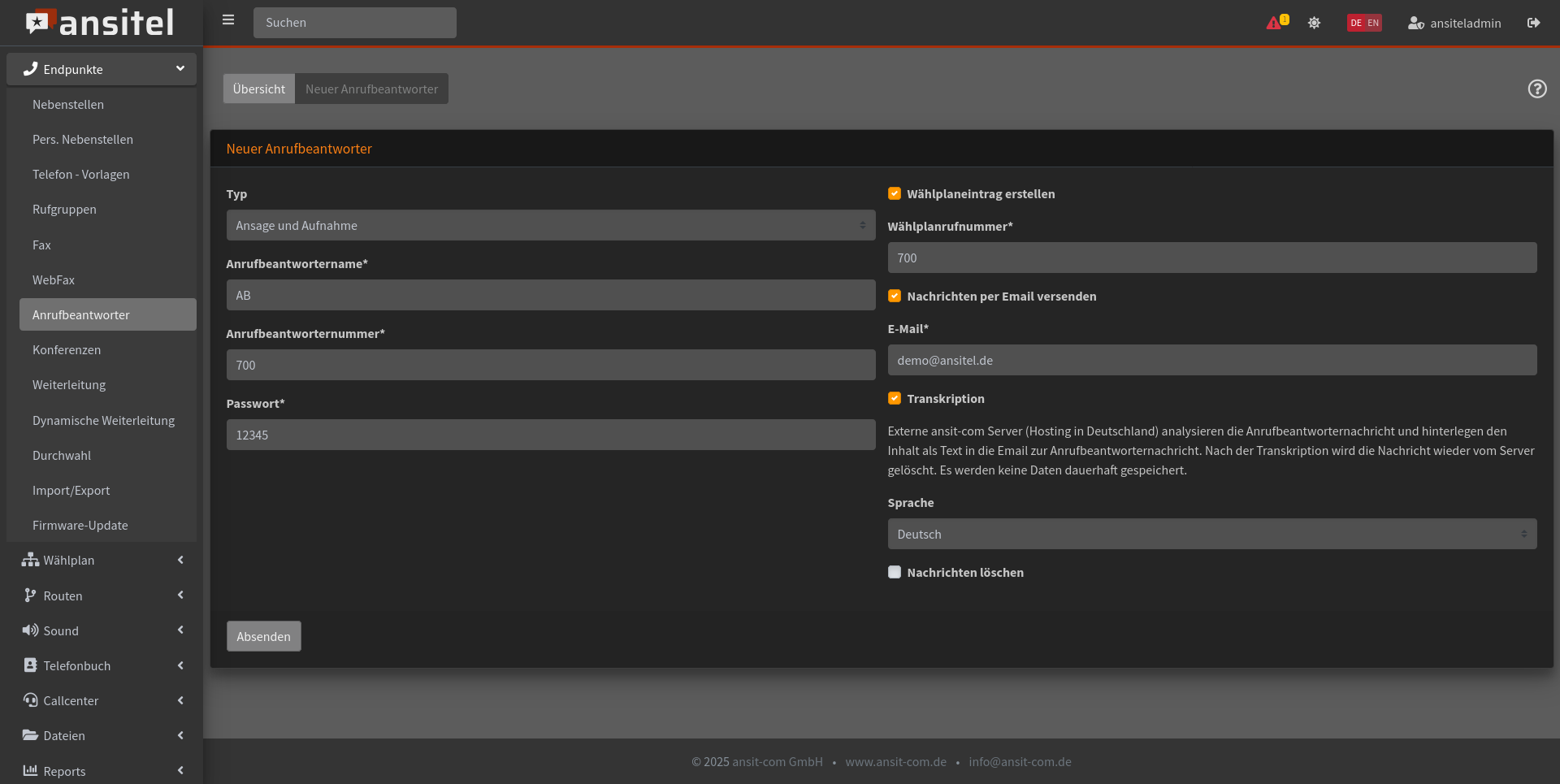Screen dimensions: 1560x784
Task: Click the Suchen search field
Action: coord(354,23)
